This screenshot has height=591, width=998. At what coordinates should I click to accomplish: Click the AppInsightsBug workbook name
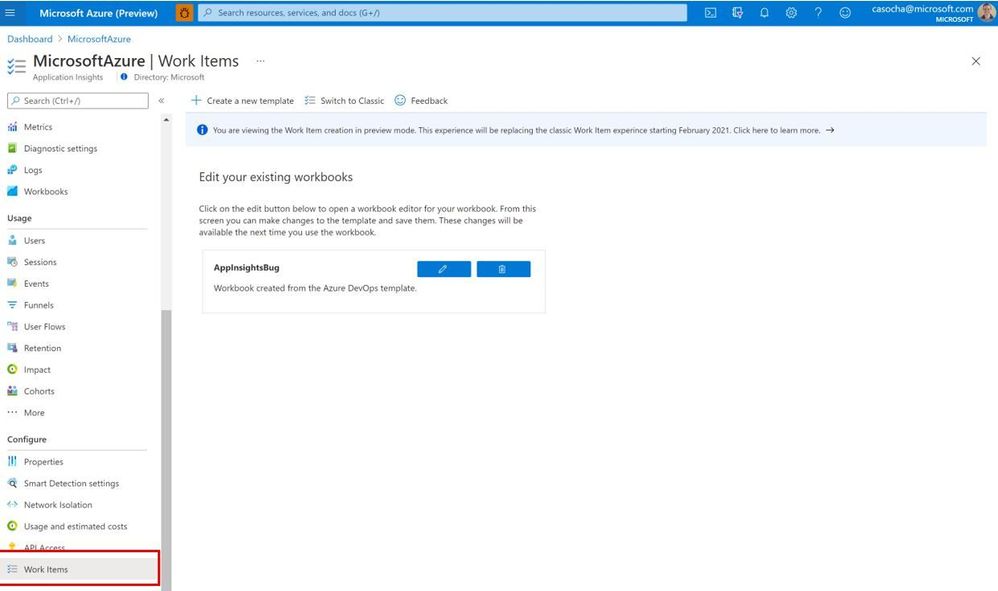pyautogui.click(x=246, y=268)
